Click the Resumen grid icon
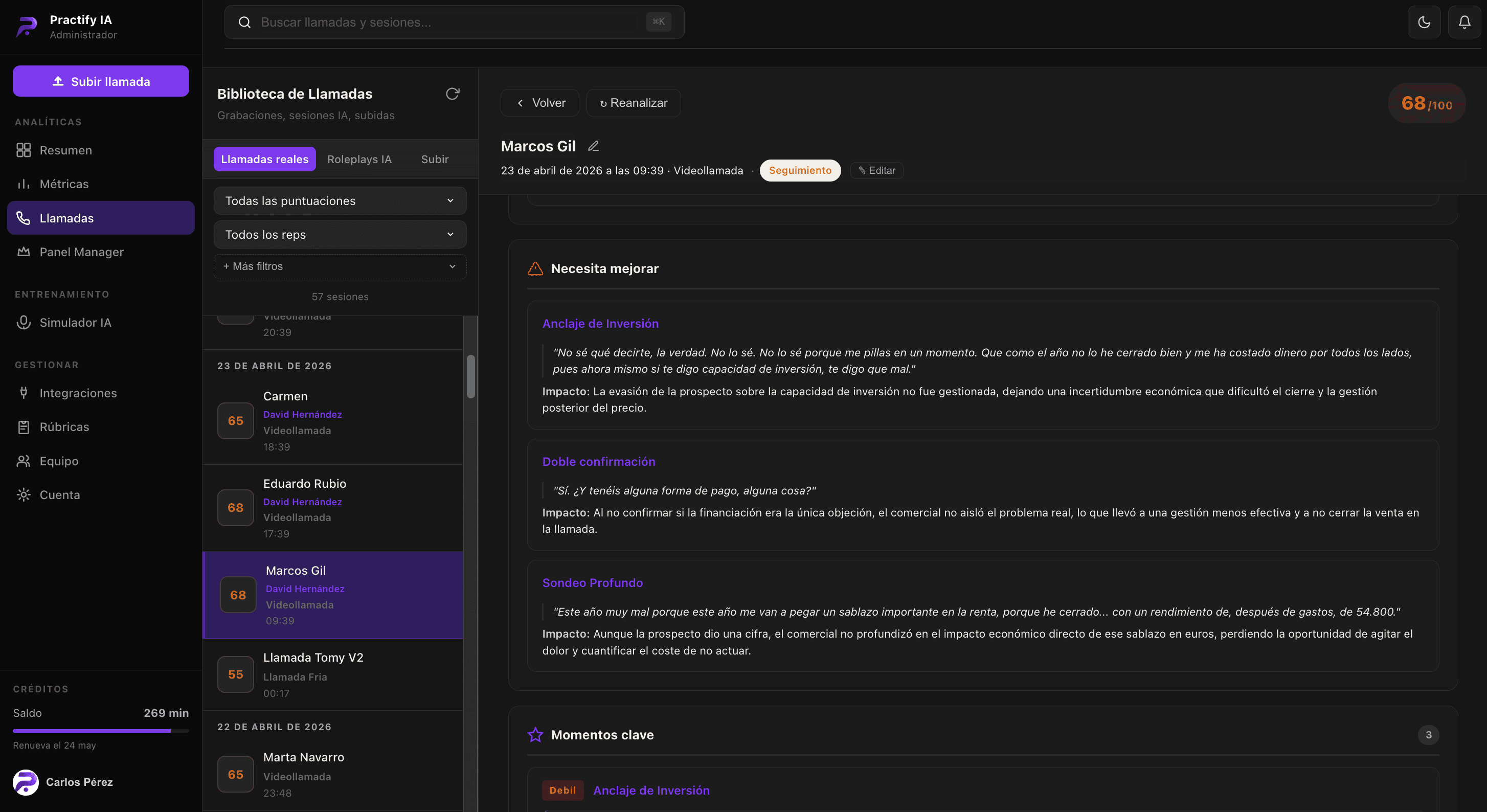The width and height of the screenshot is (1487, 812). click(x=24, y=150)
